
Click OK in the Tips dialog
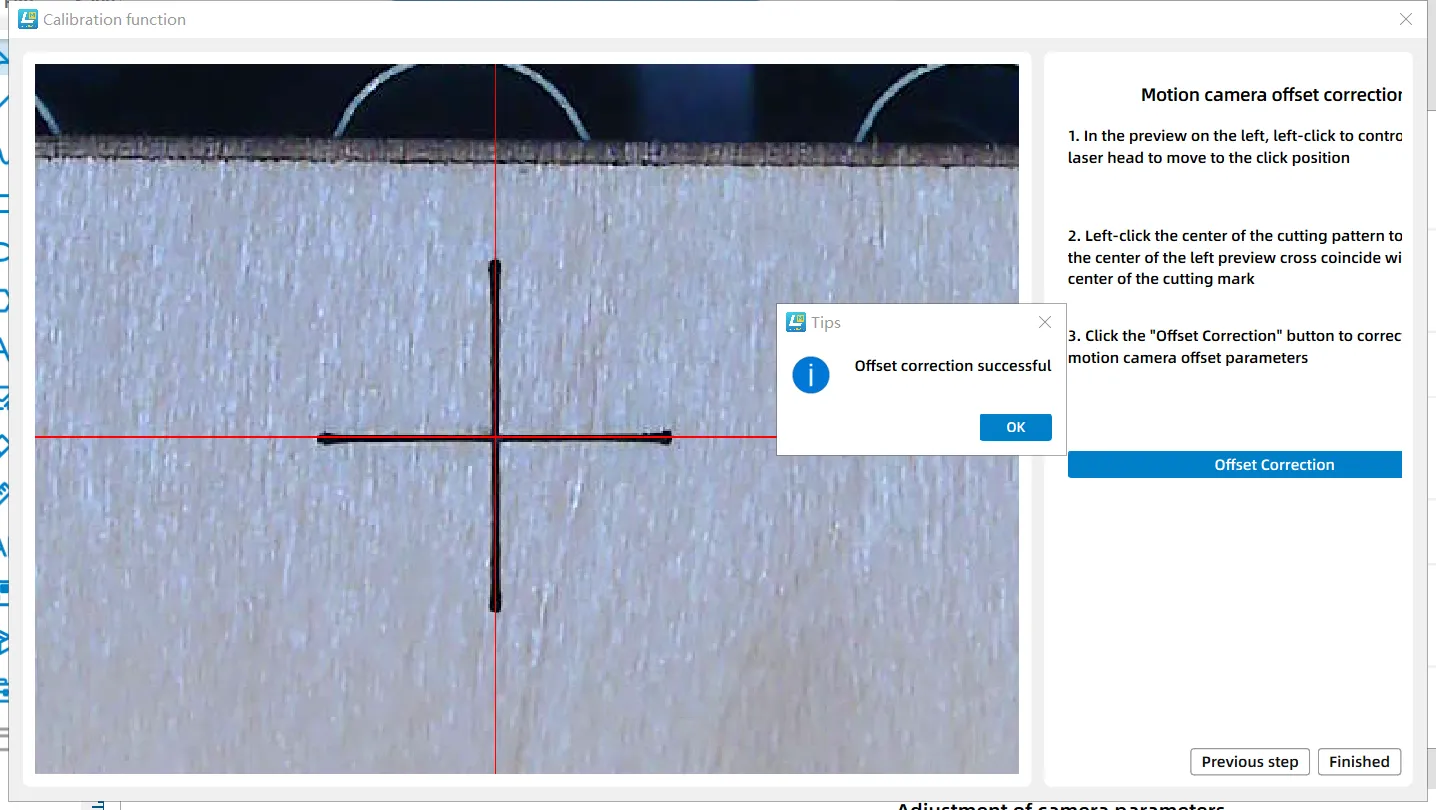[1015, 427]
